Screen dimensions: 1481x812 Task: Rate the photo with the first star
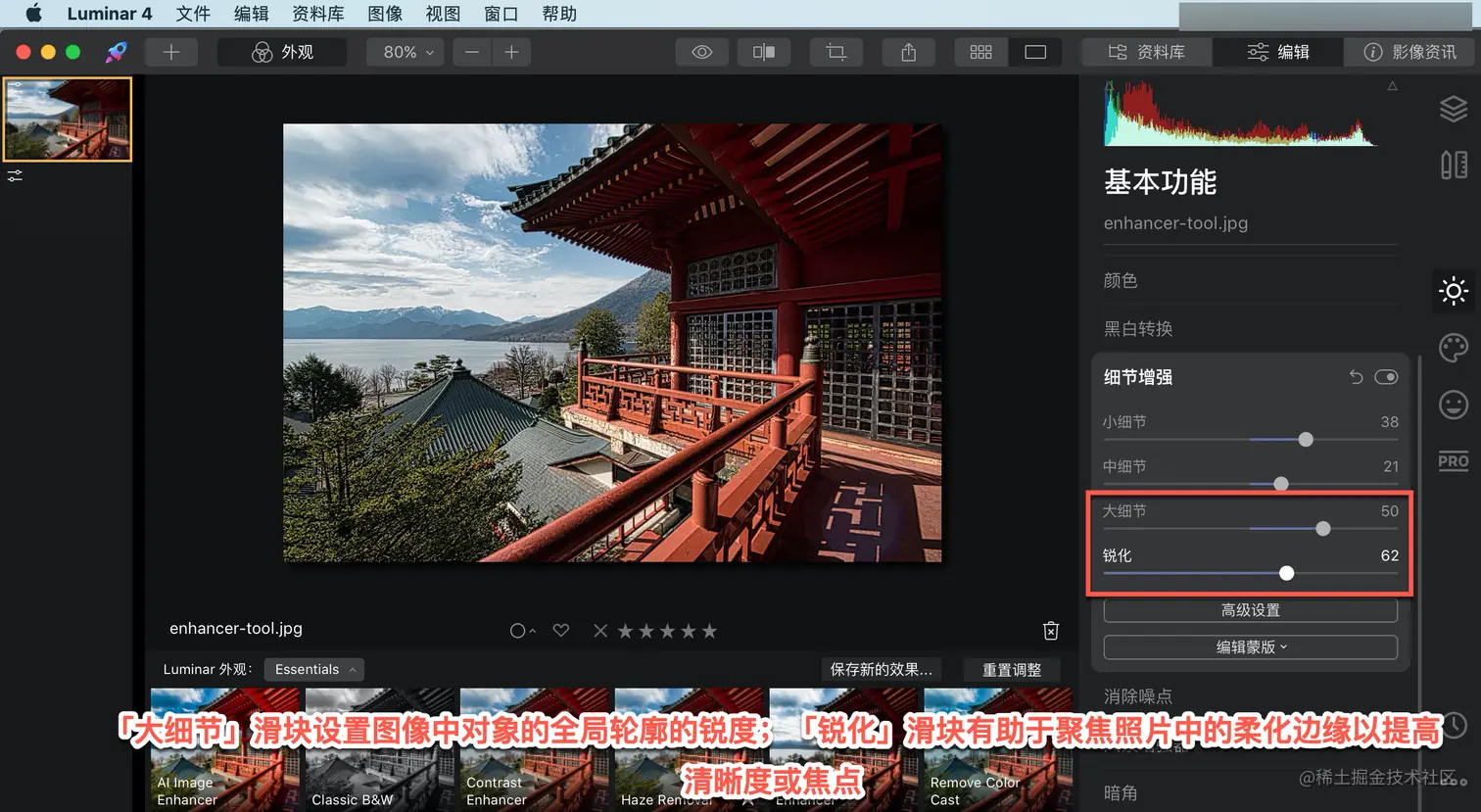click(x=625, y=631)
